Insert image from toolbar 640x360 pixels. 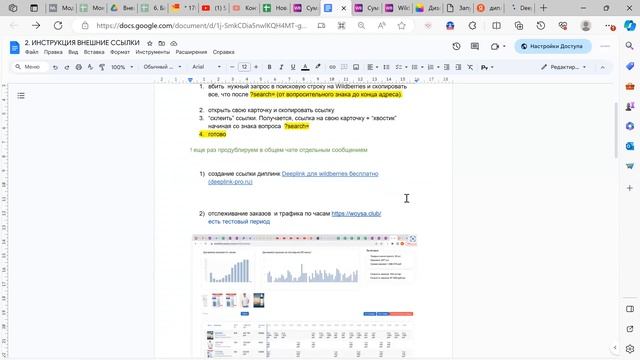356,67
